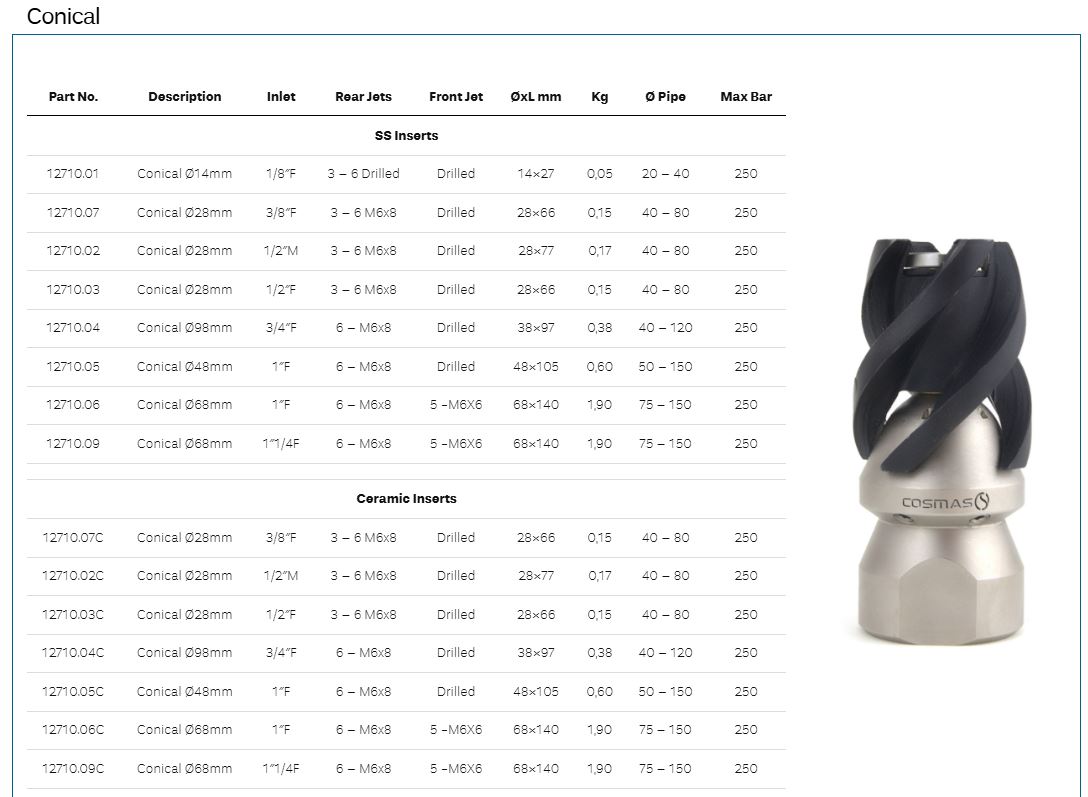Click part number 12710.07C
This screenshot has width=1088, height=797.
pyautogui.click(x=73, y=538)
